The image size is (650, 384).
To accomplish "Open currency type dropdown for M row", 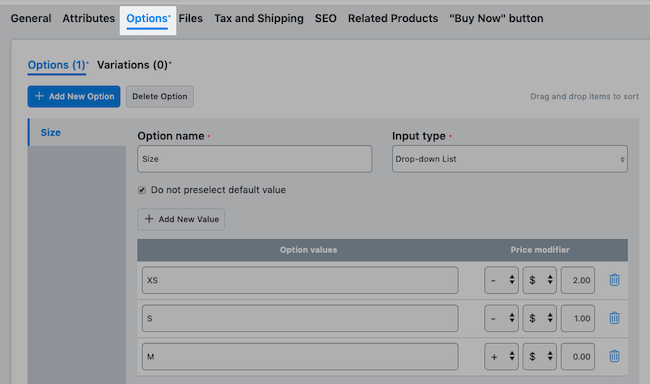I will click(539, 357).
